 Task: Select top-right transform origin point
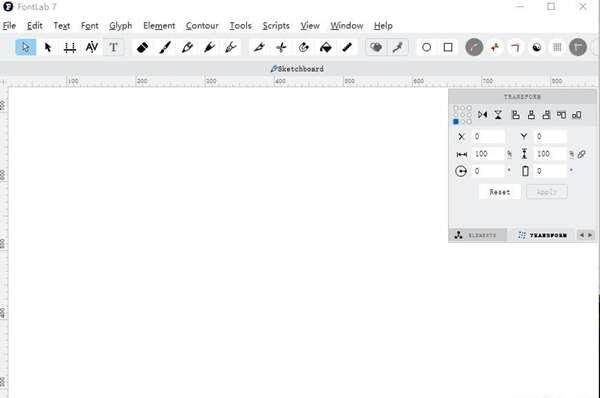coord(469,108)
